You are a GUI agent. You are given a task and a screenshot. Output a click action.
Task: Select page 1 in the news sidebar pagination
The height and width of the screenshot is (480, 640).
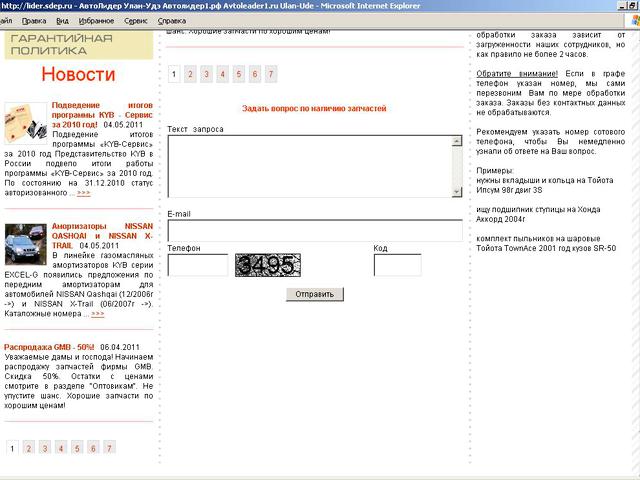coord(12,448)
